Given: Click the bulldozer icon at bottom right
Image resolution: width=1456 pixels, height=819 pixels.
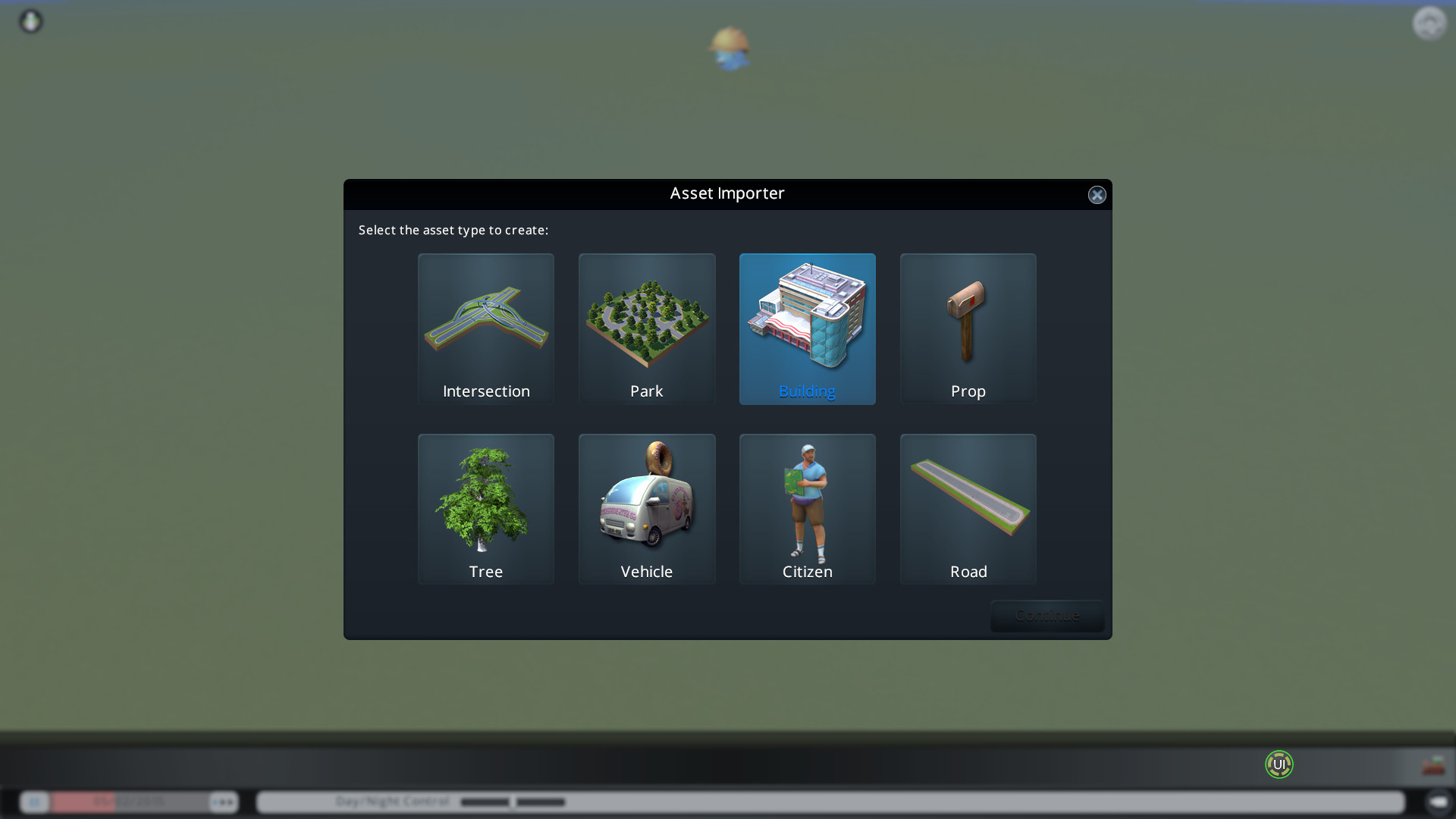Looking at the screenshot, I should click(1432, 766).
